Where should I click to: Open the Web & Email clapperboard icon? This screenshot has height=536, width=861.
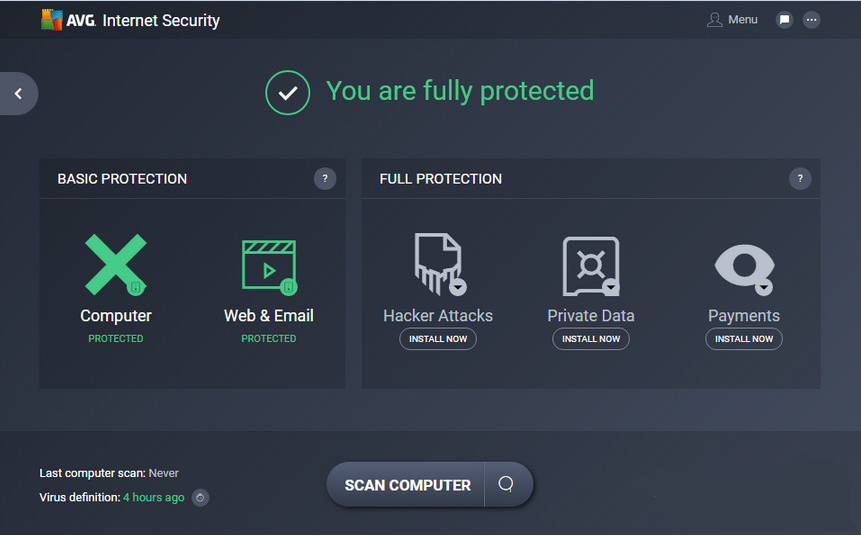tap(269, 266)
